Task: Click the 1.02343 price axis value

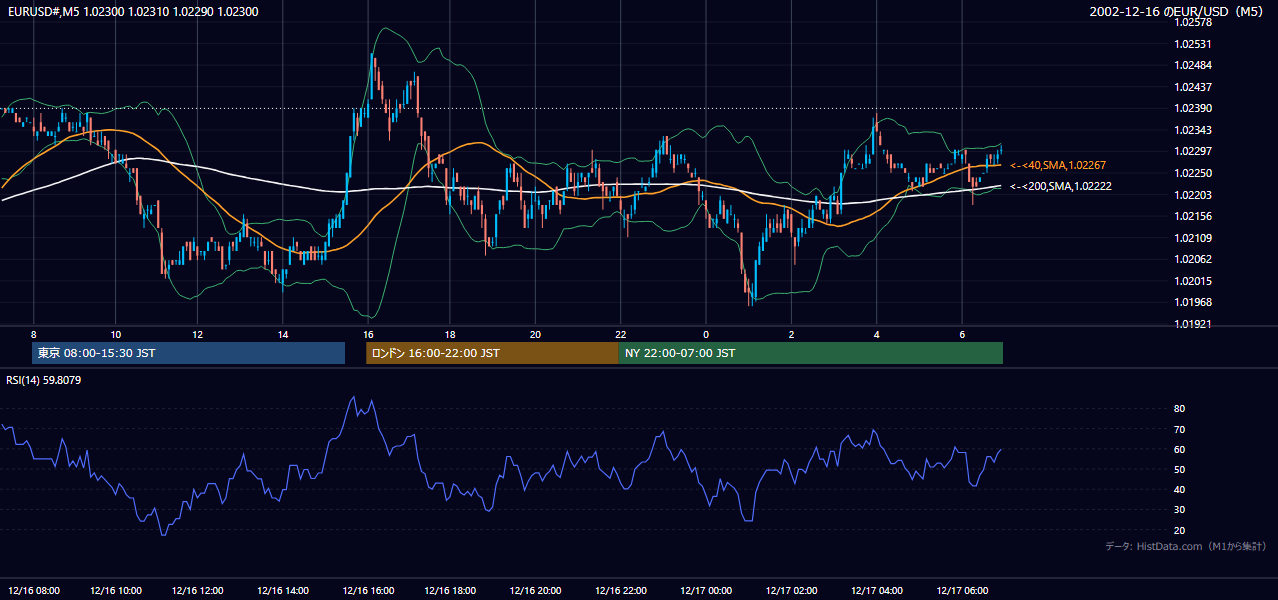Action: tap(1193, 130)
